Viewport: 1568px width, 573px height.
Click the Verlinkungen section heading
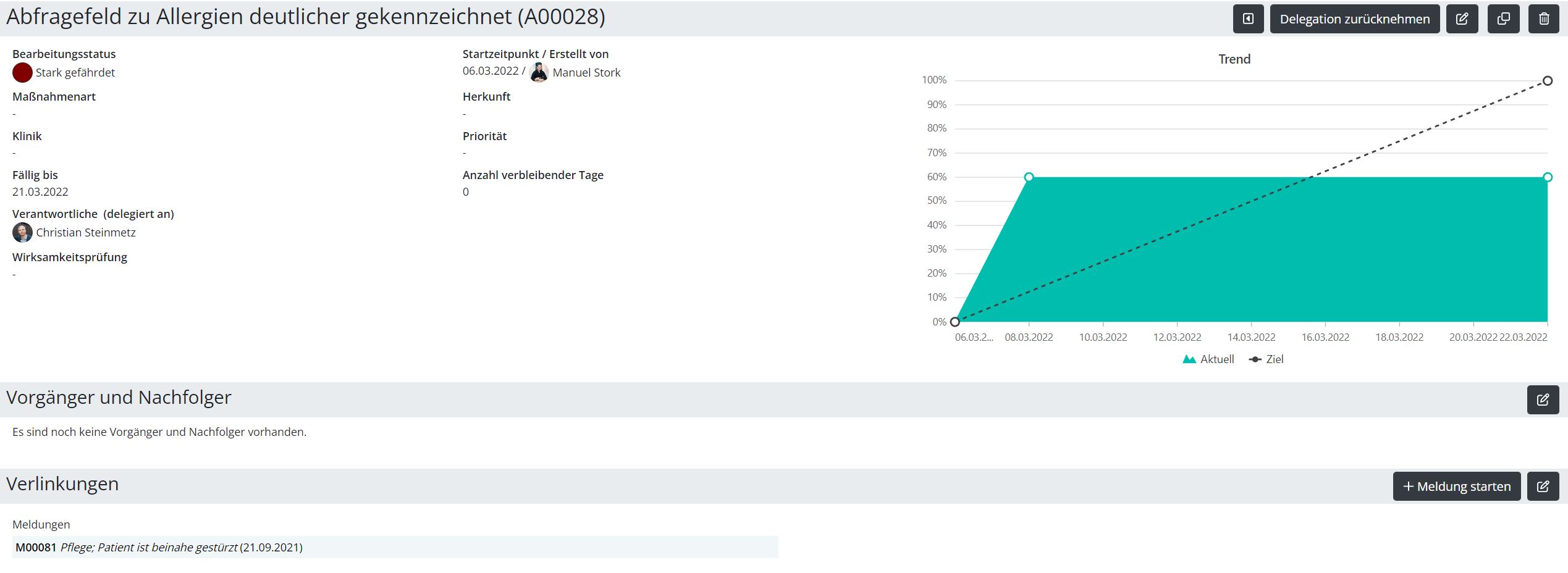(62, 483)
